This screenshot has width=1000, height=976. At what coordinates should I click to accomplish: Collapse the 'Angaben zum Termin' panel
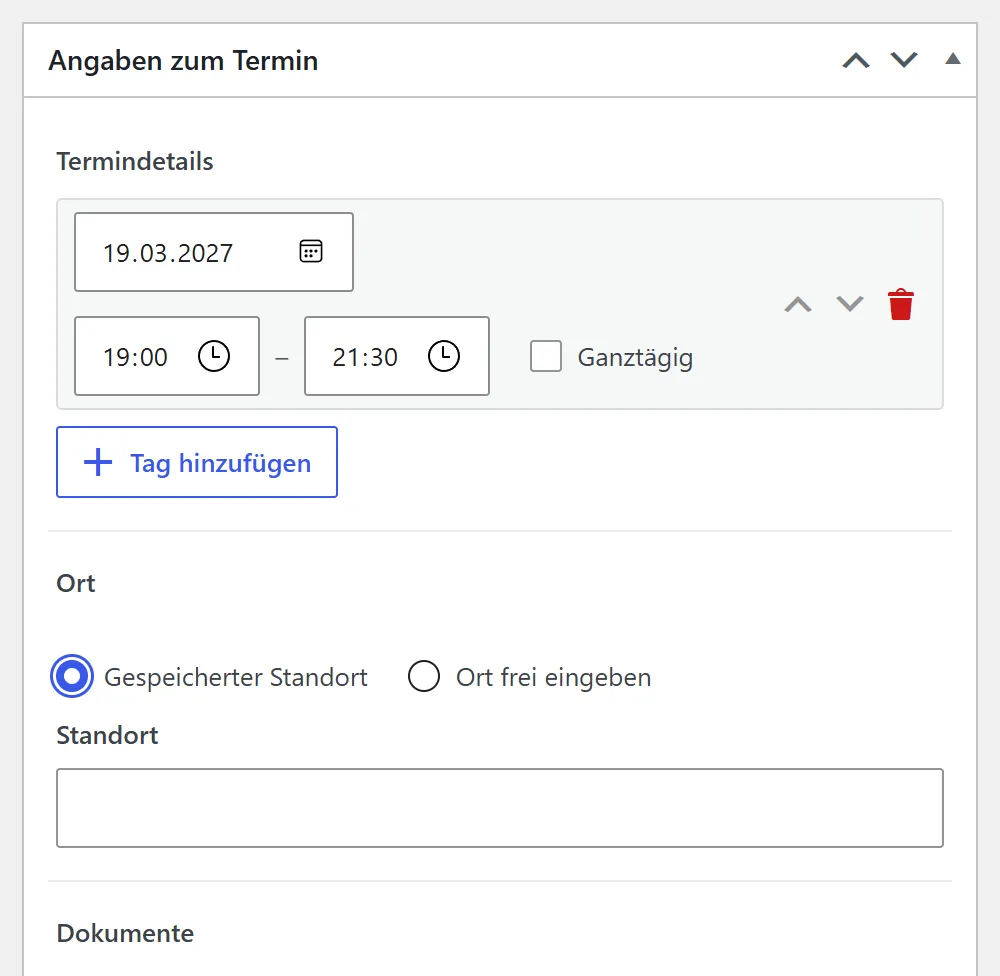tap(953, 59)
